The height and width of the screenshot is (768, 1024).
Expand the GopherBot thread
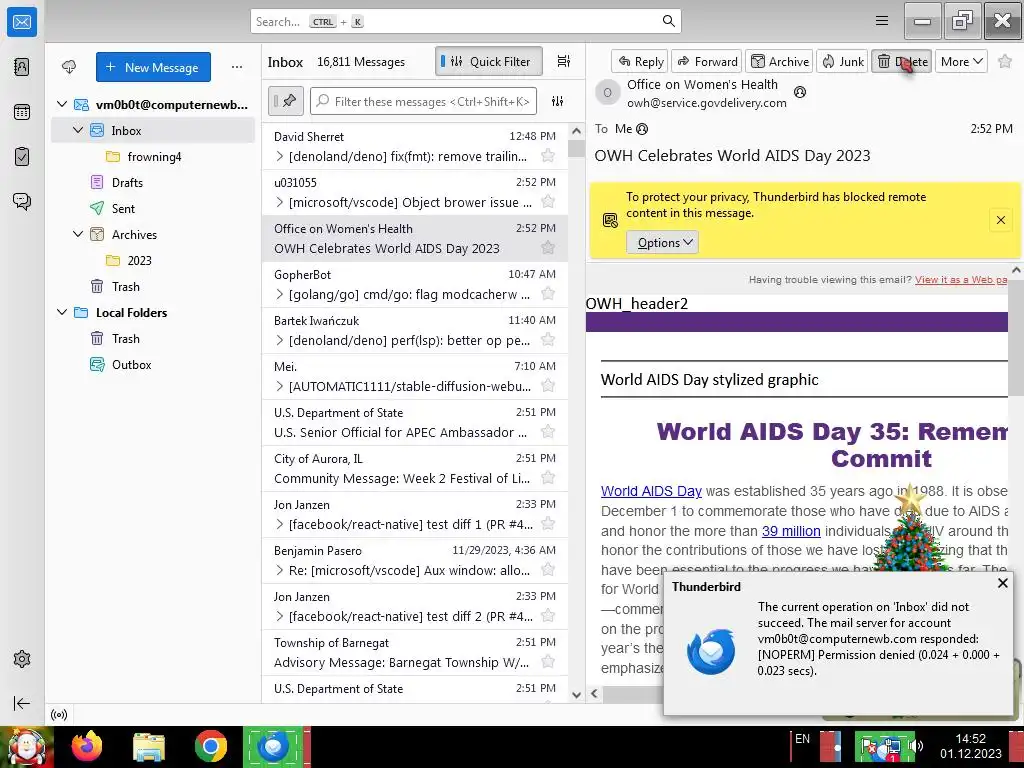point(280,295)
